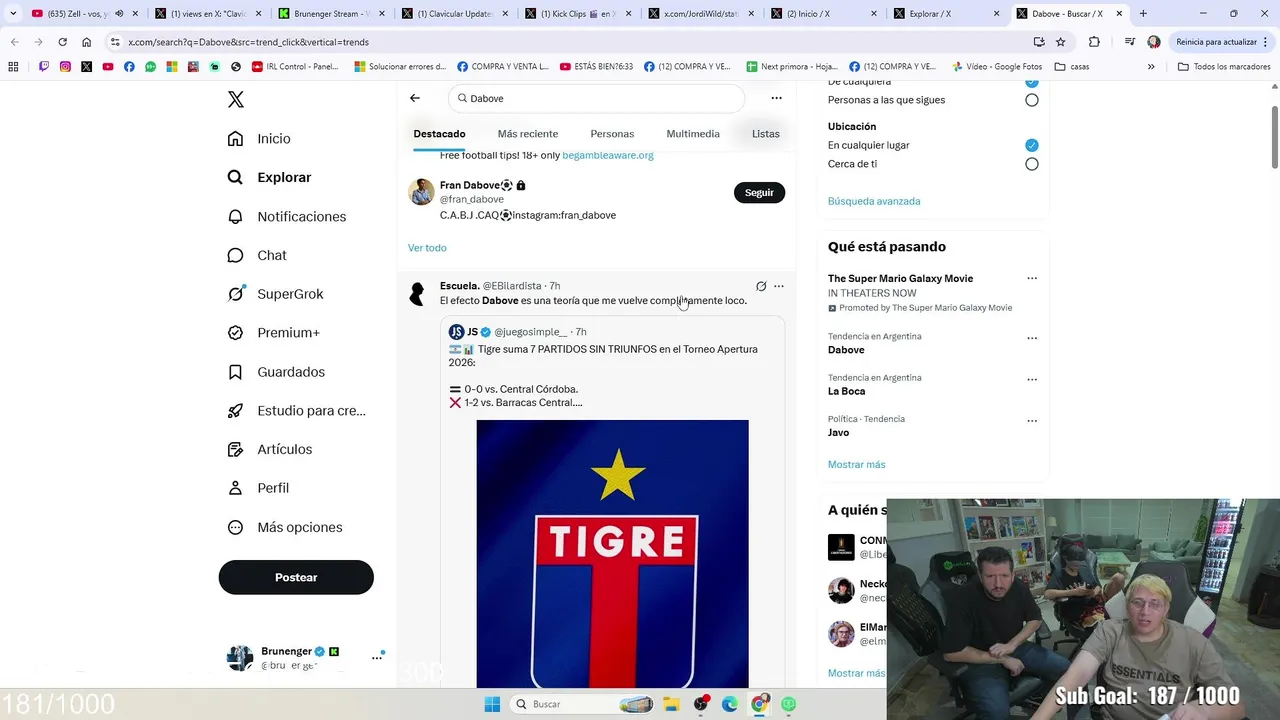This screenshot has width=1280, height=720.
Task: Open Fran Dabove profile avatar
Action: pos(421,192)
